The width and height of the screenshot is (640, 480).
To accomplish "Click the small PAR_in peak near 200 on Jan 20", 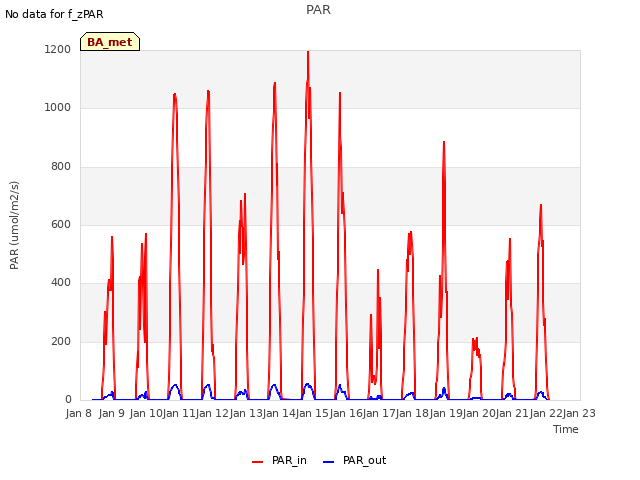I will (475, 340).
